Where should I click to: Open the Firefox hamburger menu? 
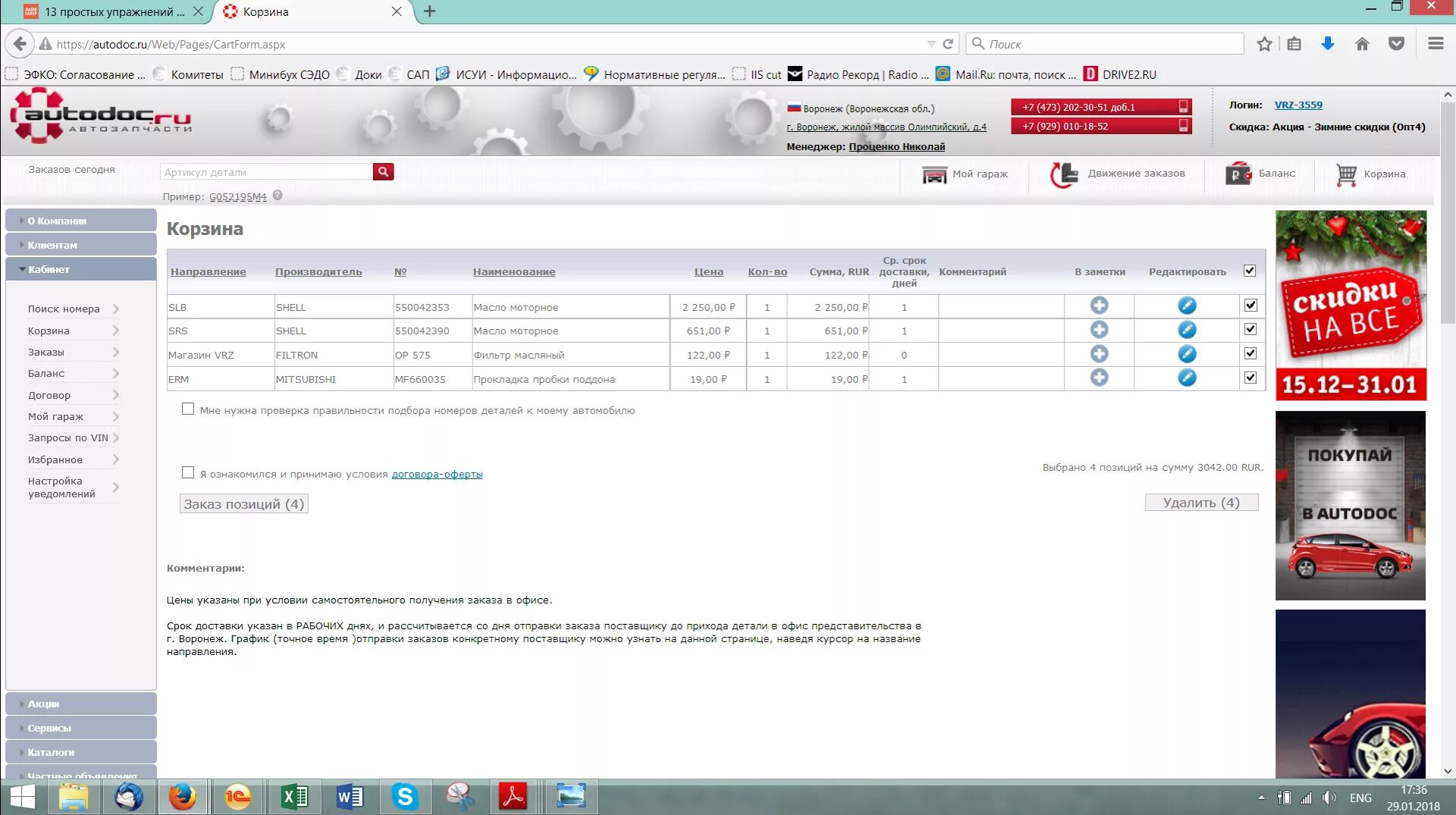(1435, 44)
